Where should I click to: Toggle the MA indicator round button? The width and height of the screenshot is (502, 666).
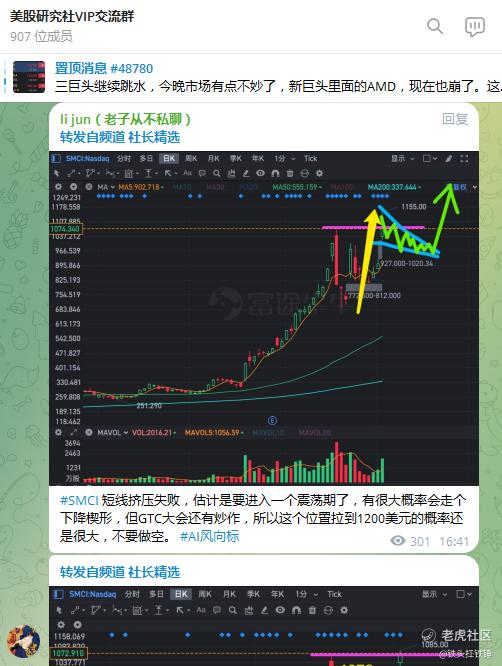point(89,187)
